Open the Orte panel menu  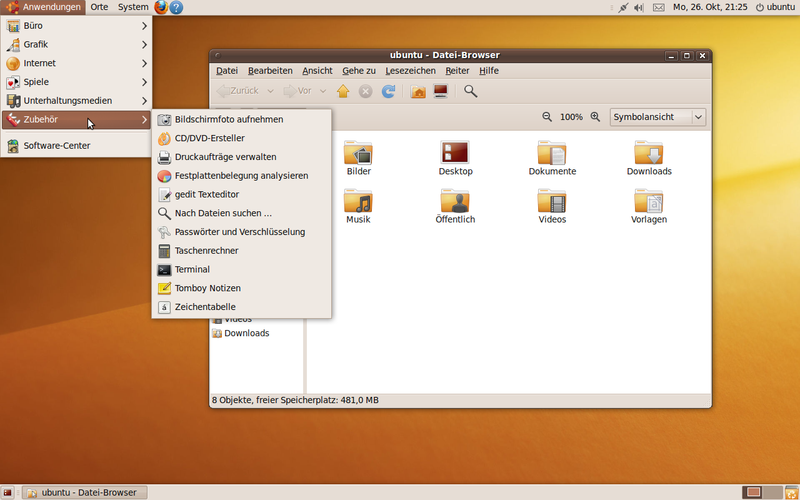point(99,7)
